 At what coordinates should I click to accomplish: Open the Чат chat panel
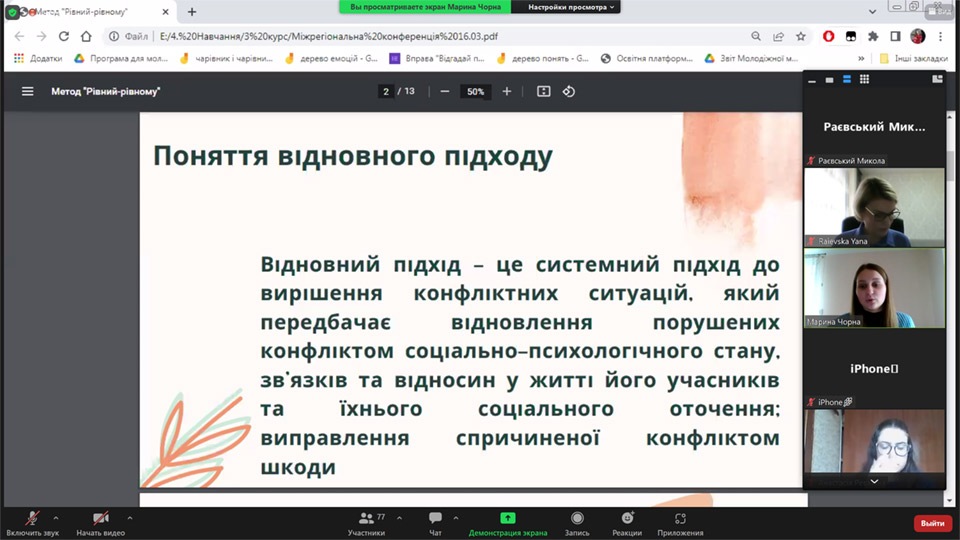coord(435,522)
